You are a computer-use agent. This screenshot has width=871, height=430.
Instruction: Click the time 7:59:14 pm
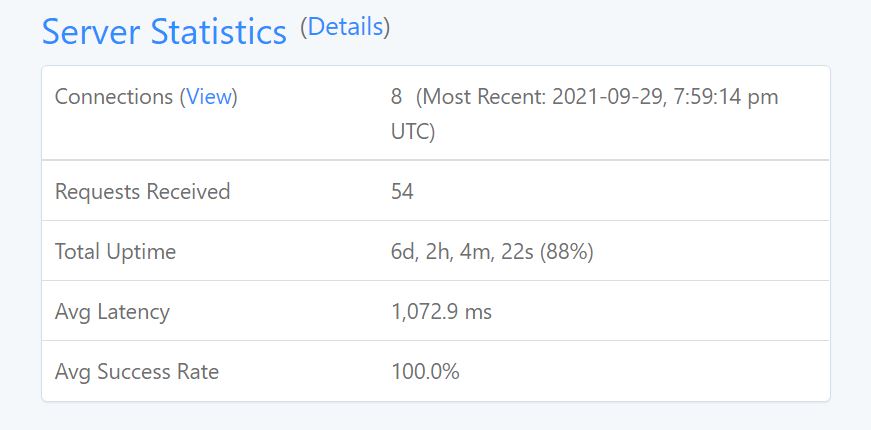pos(728,97)
